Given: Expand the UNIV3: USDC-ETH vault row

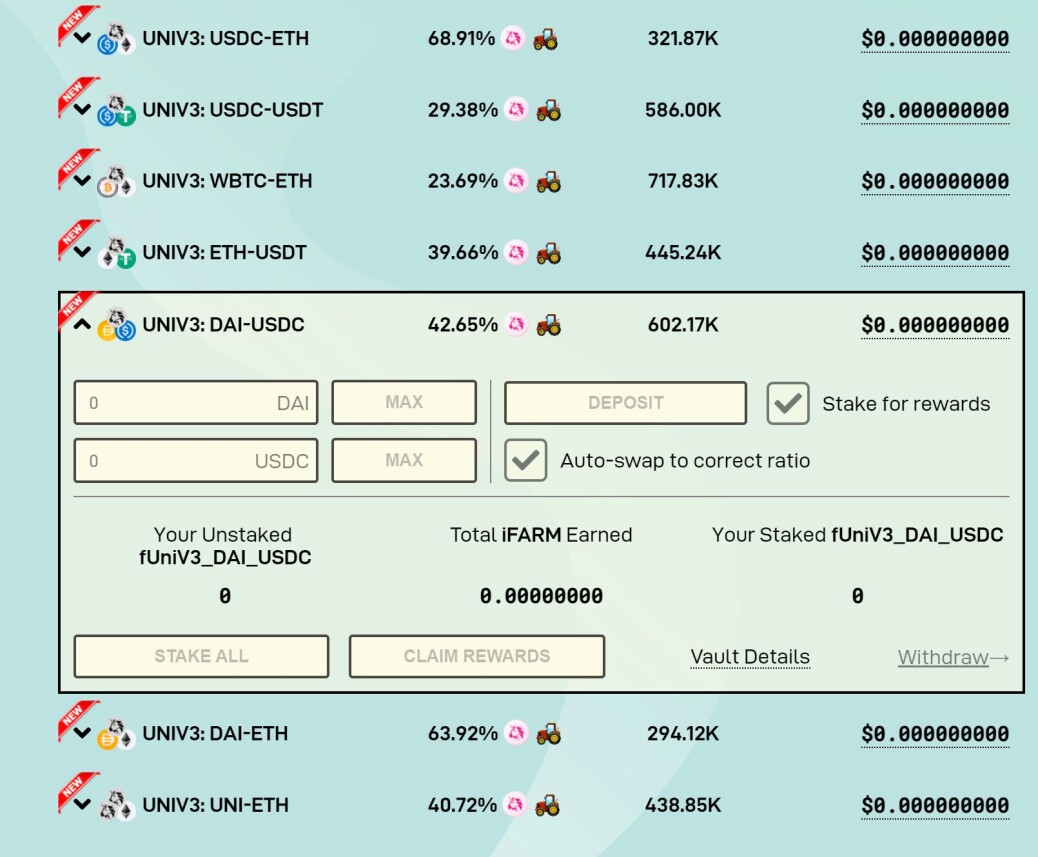Looking at the screenshot, I should [82, 38].
